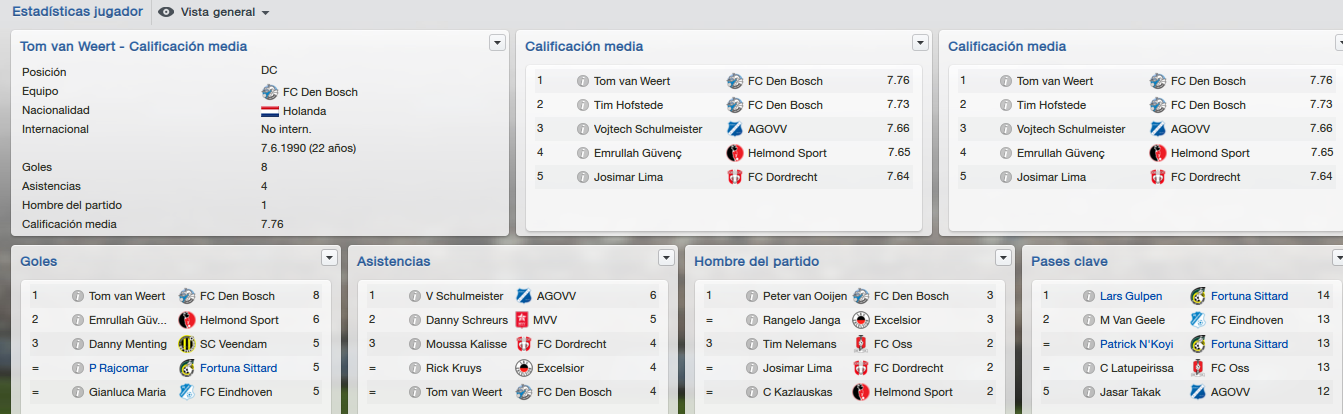Click info icon beside Moussa Kalisse
Viewport: 1343px width, 414px height.
415,344
